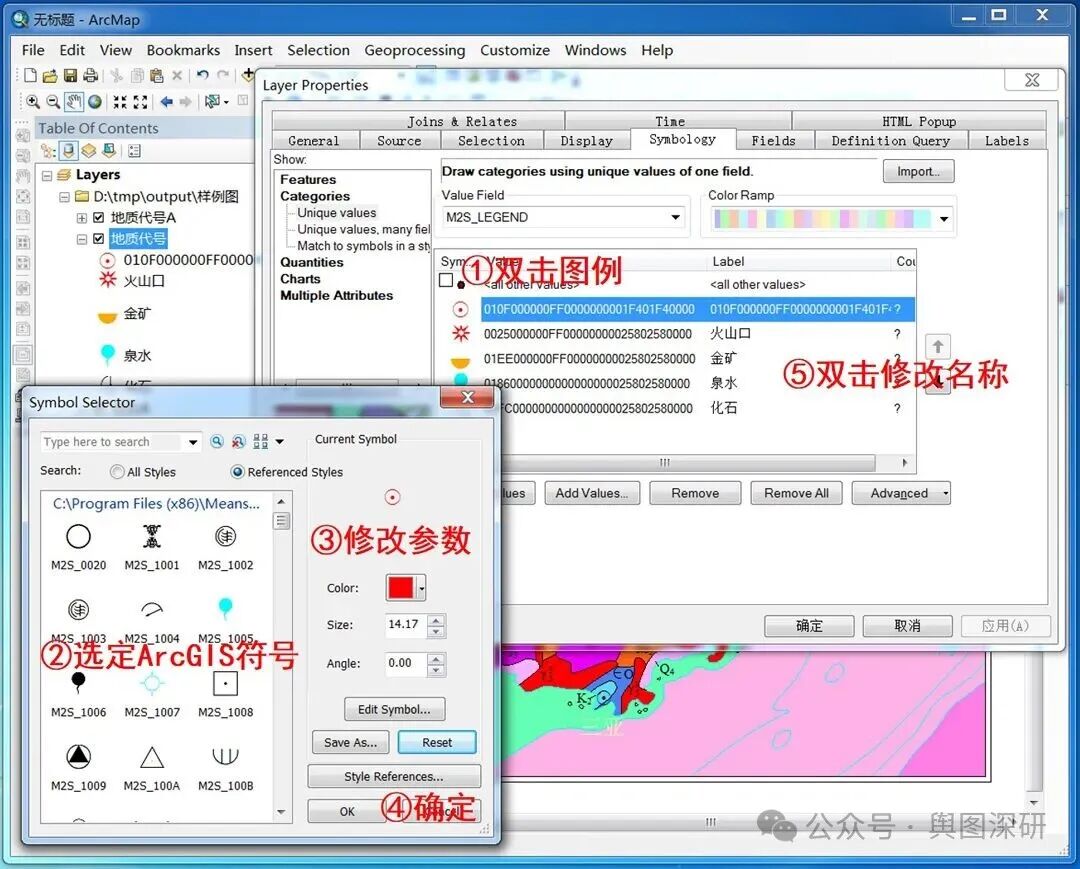Select the M2S_1009 symbol

point(79,768)
